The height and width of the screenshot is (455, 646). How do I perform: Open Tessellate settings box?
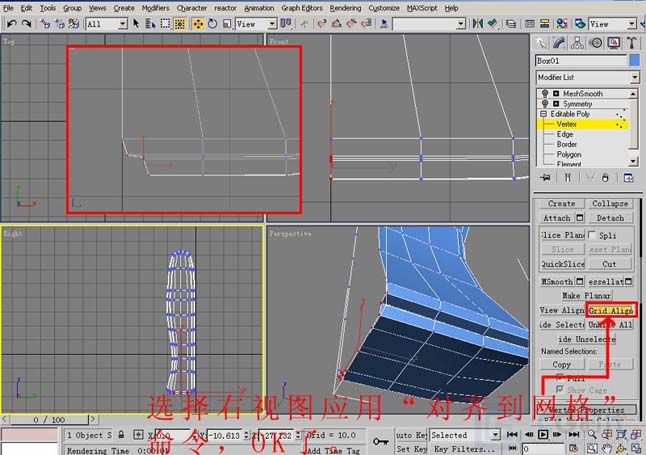(x=628, y=281)
